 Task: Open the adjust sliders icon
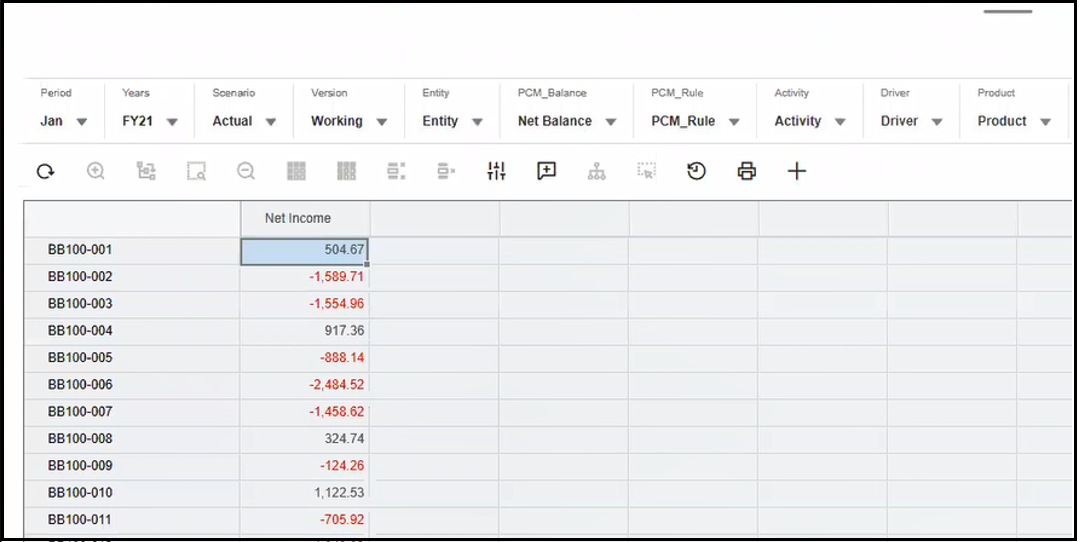coord(496,171)
